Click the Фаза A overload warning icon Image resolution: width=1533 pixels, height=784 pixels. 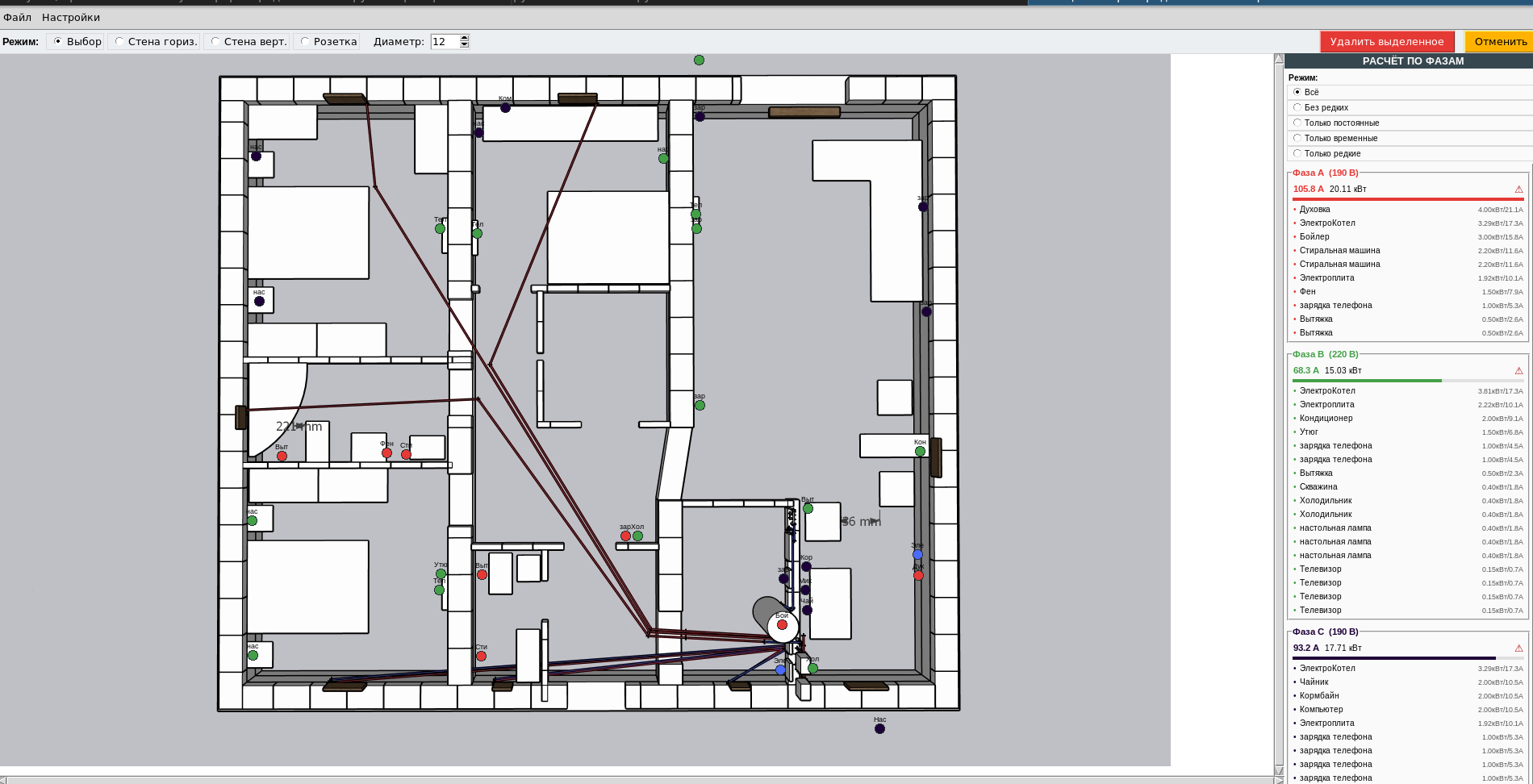[x=1518, y=190]
